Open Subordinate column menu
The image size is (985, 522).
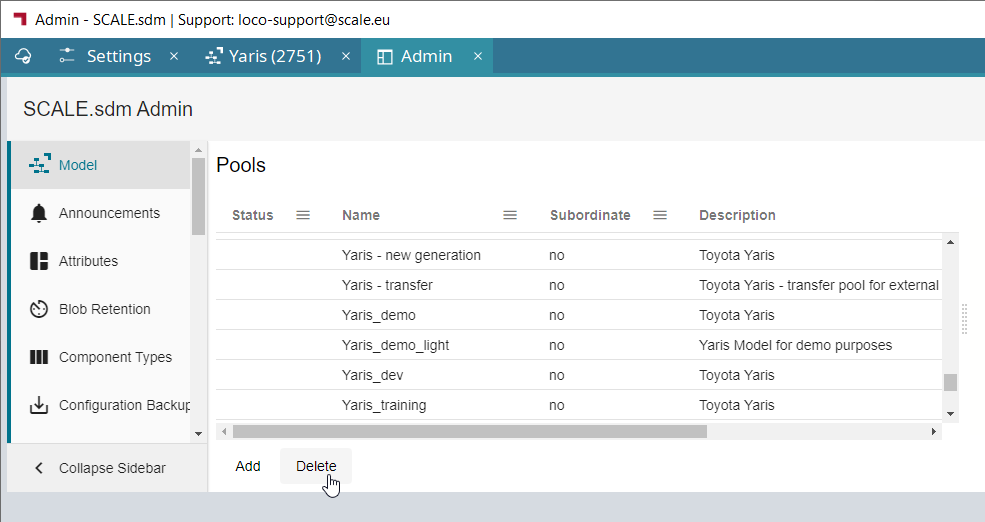click(x=660, y=215)
